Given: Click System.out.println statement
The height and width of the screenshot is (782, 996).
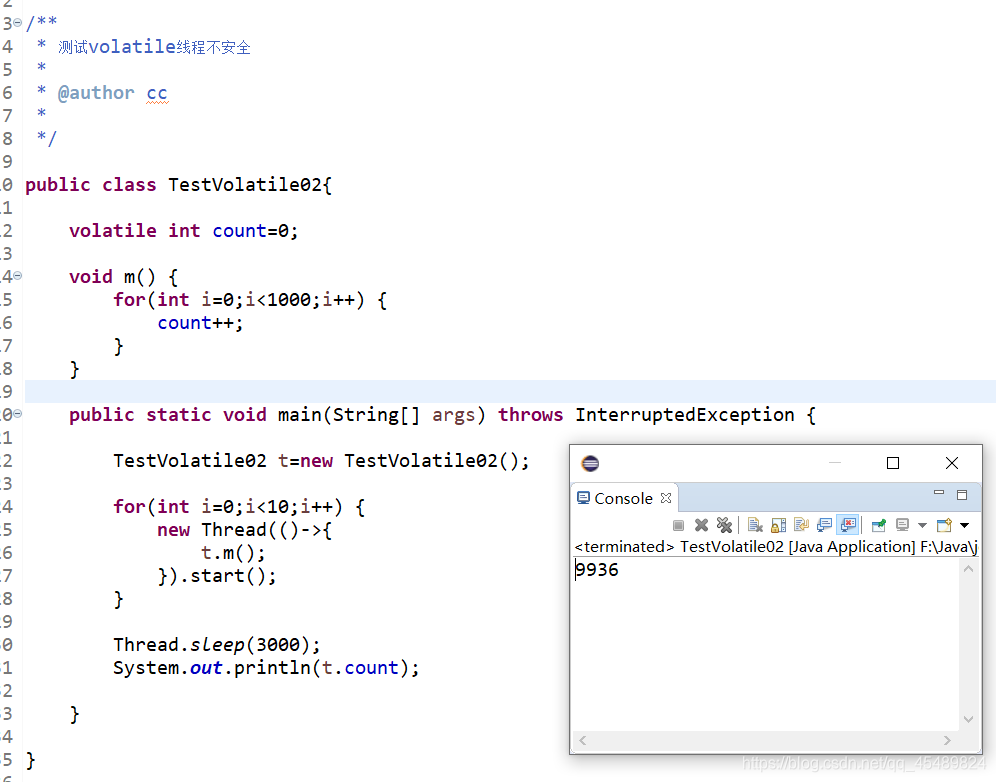Looking at the screenshot, I should tap(266, 668).
